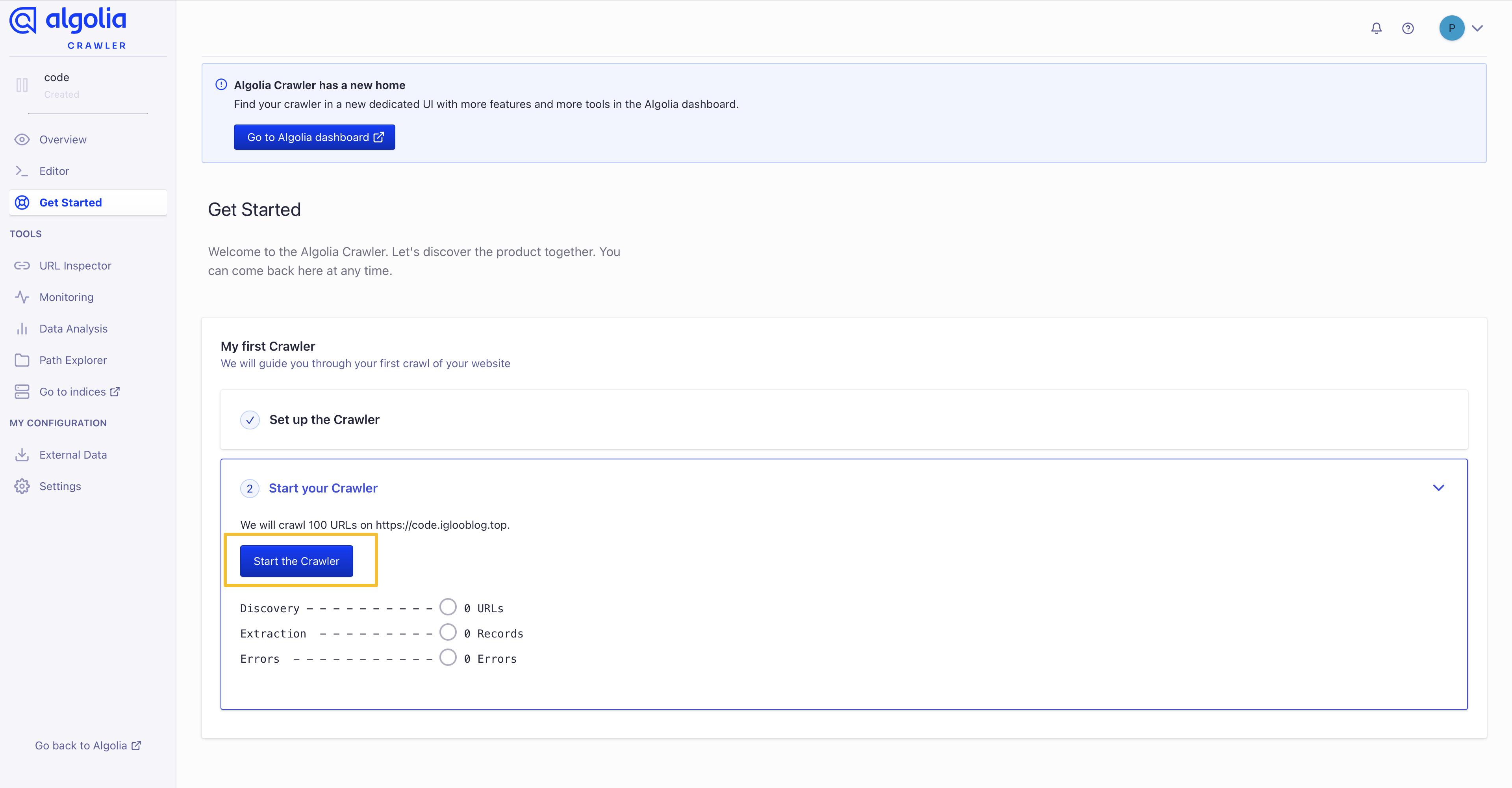Viewport: 1512px width, 788px height.
Task: Open the help question mark icon
Action: (x=1408, y=28)
